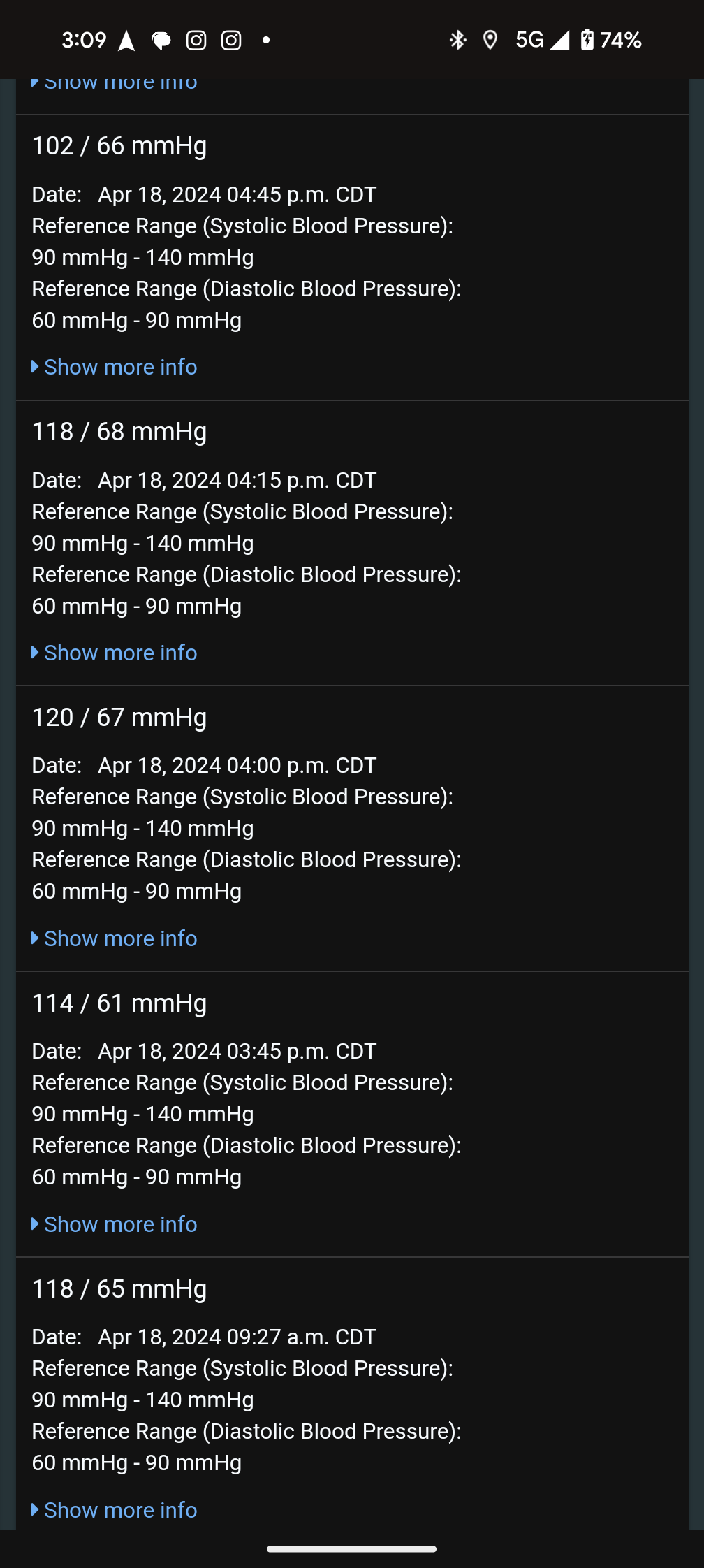Tap the 3:09 clock in status bar
The image size is (704, 1568).
(x=84, y=41)
